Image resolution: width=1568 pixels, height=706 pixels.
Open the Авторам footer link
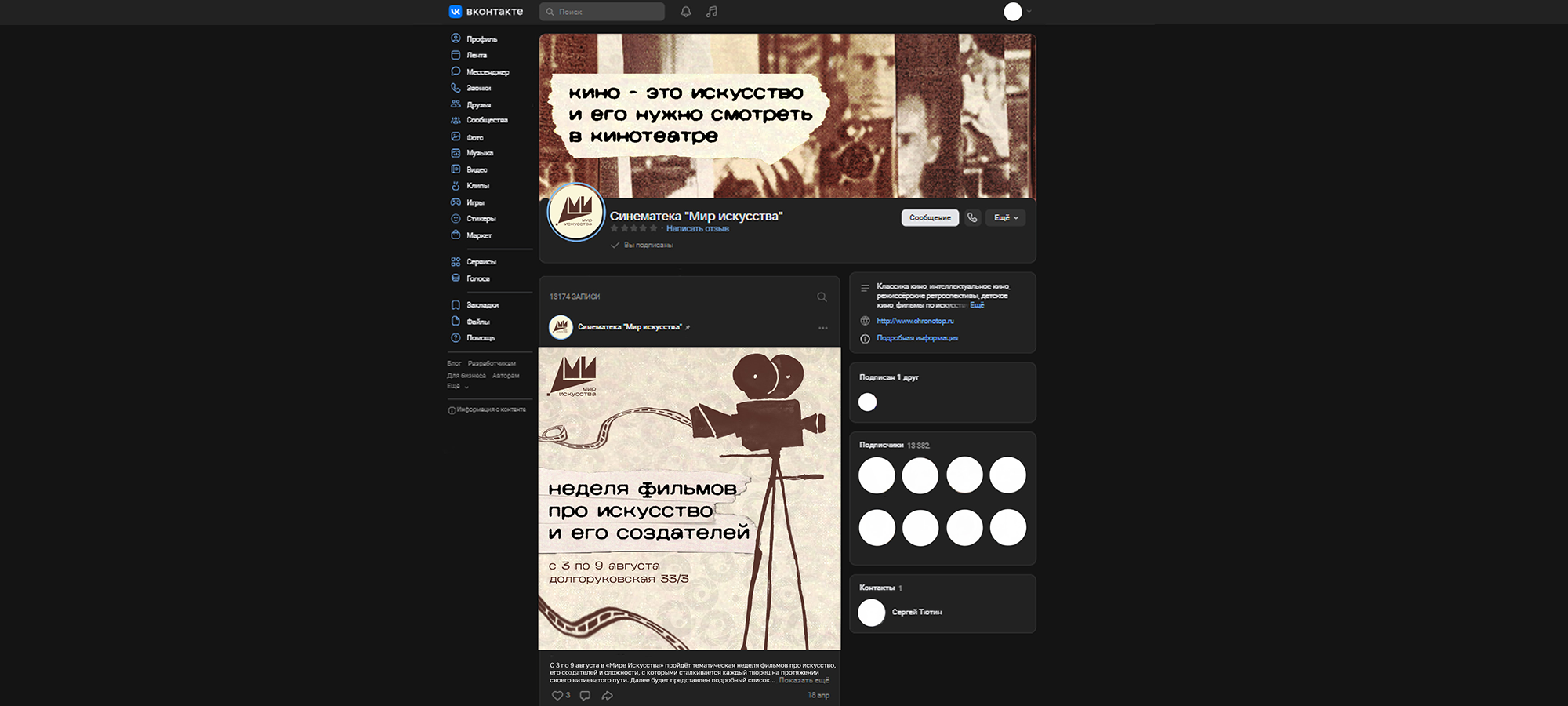pos(506,376)
